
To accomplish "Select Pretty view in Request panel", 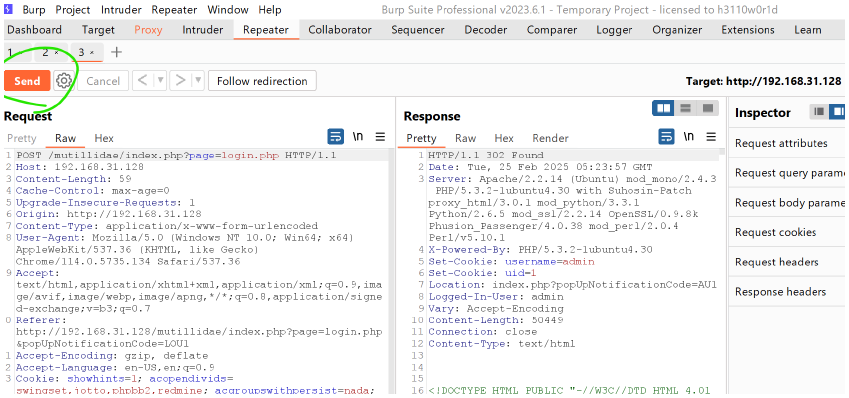I will pyautogui.click(x=22, y=138).
